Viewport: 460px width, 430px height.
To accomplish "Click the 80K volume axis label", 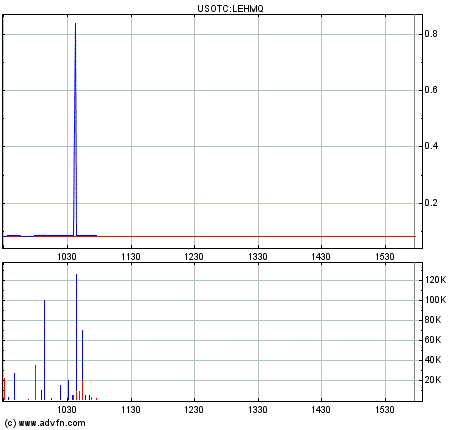I will click(x=433, y=320).
